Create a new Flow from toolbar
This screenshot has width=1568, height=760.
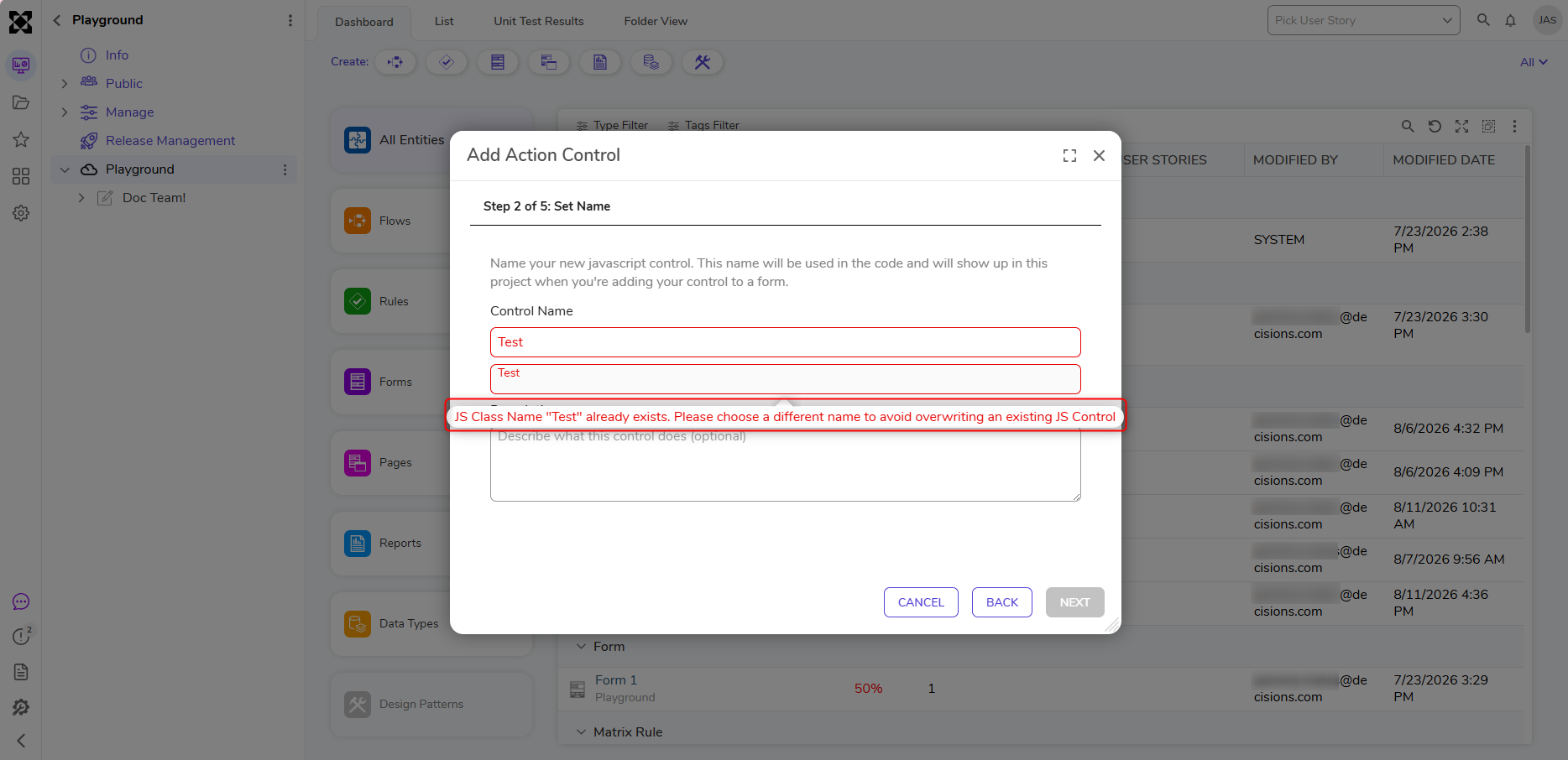[395, 62]
